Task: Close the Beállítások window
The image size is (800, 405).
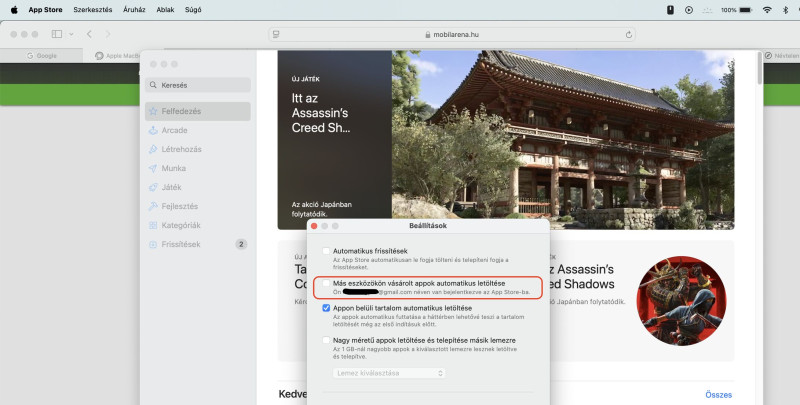Action: (x=314, y=225)
